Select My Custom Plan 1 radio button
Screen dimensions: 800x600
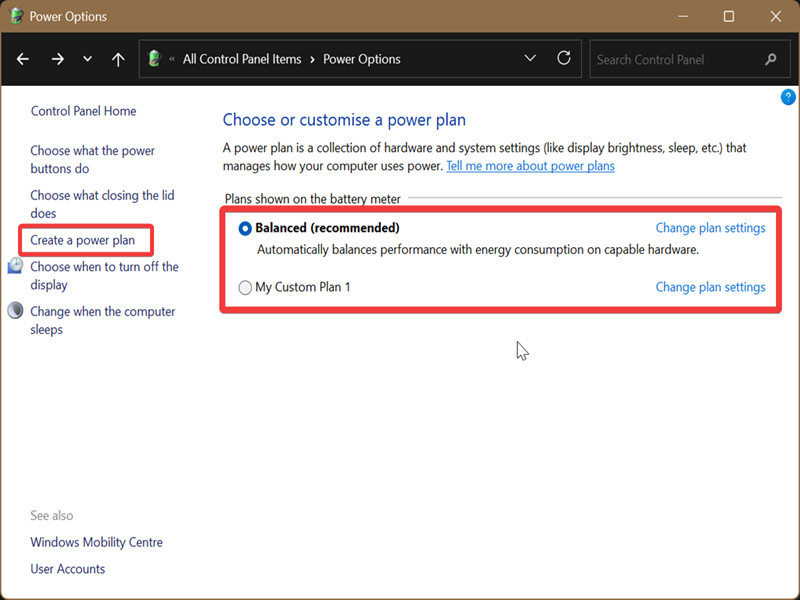246,288
